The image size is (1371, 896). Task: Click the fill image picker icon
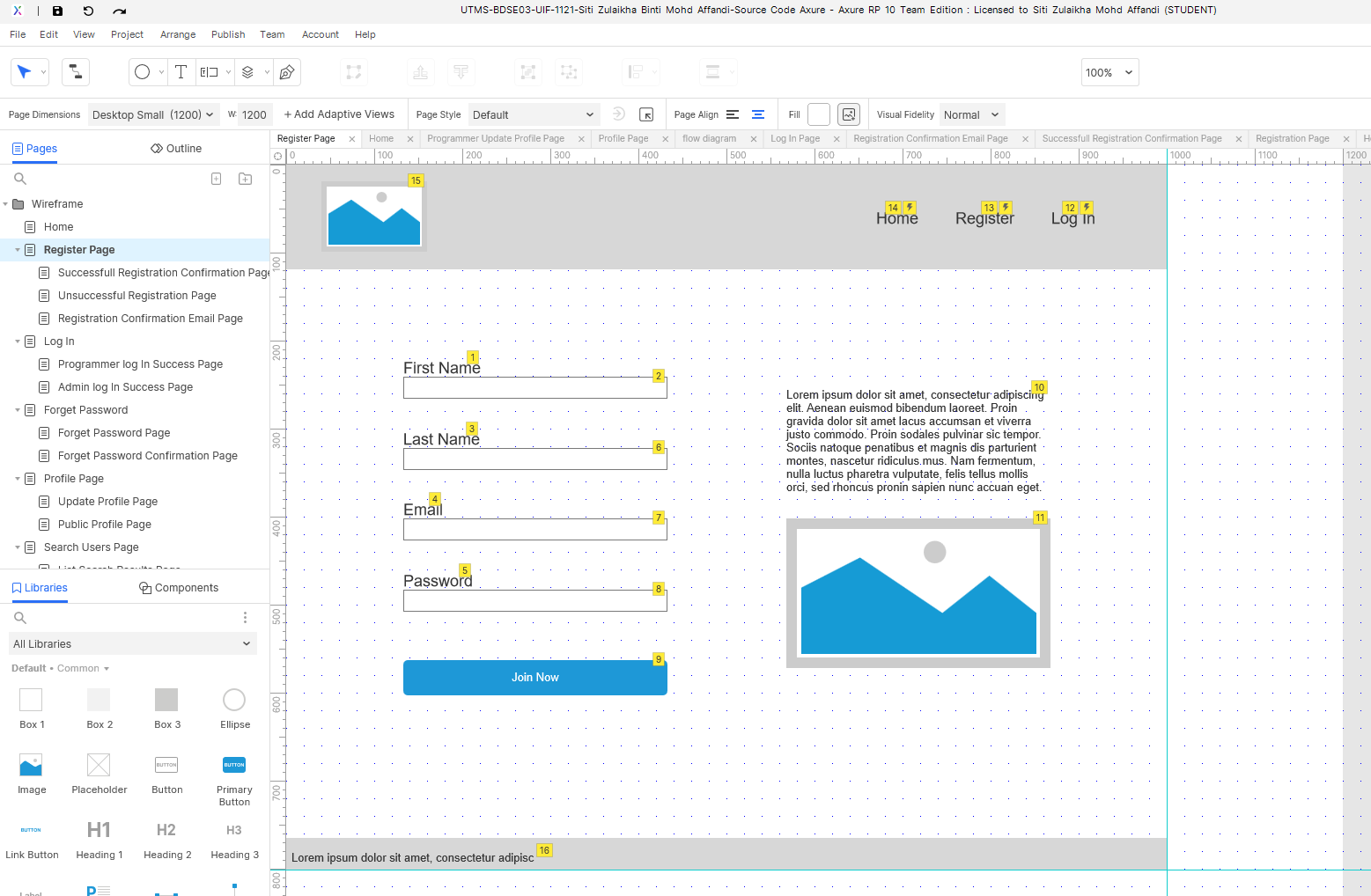pos(849,114)
